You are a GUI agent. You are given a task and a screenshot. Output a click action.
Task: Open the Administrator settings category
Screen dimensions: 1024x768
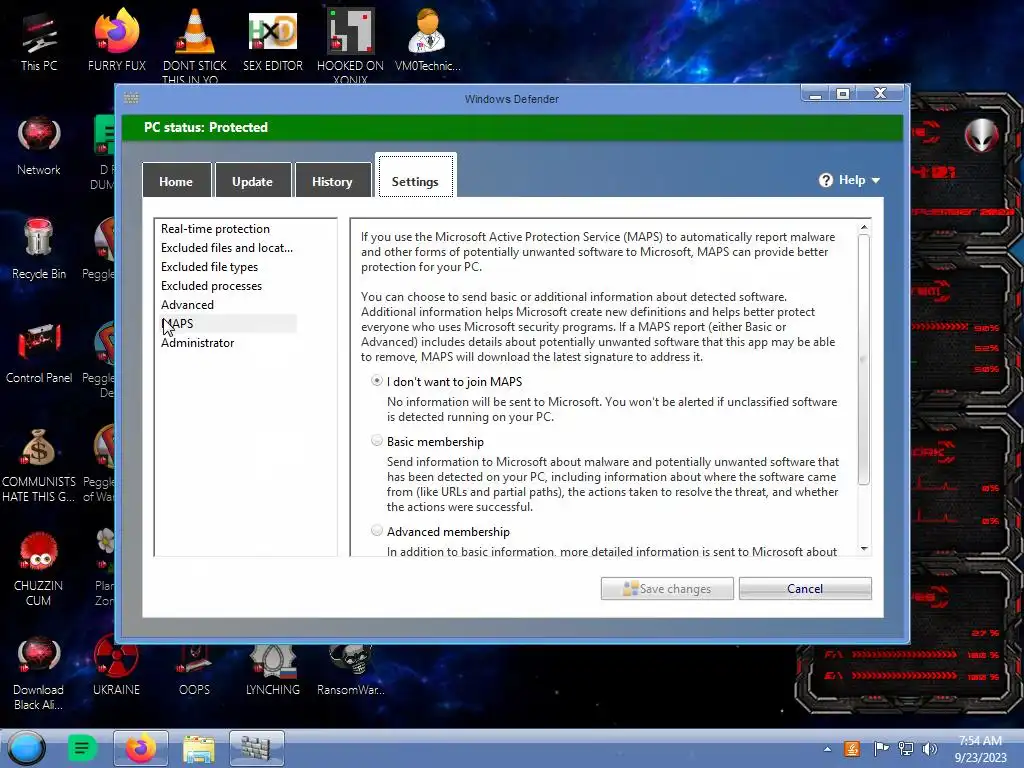pyautogui.click(x=198, y=343)
